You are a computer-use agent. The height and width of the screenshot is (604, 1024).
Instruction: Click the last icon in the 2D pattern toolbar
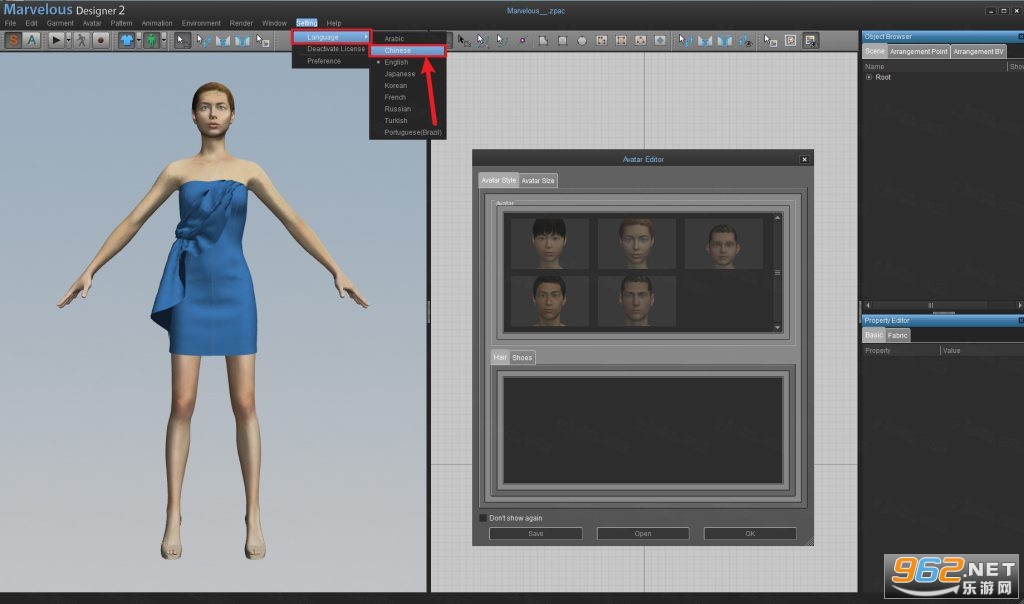[x=810, y=40]
